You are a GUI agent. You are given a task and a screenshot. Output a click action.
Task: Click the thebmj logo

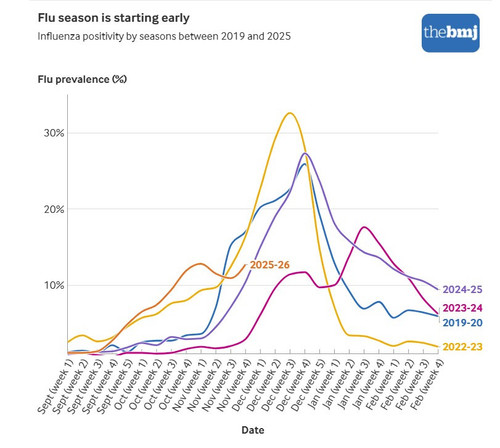pos(451,33)
